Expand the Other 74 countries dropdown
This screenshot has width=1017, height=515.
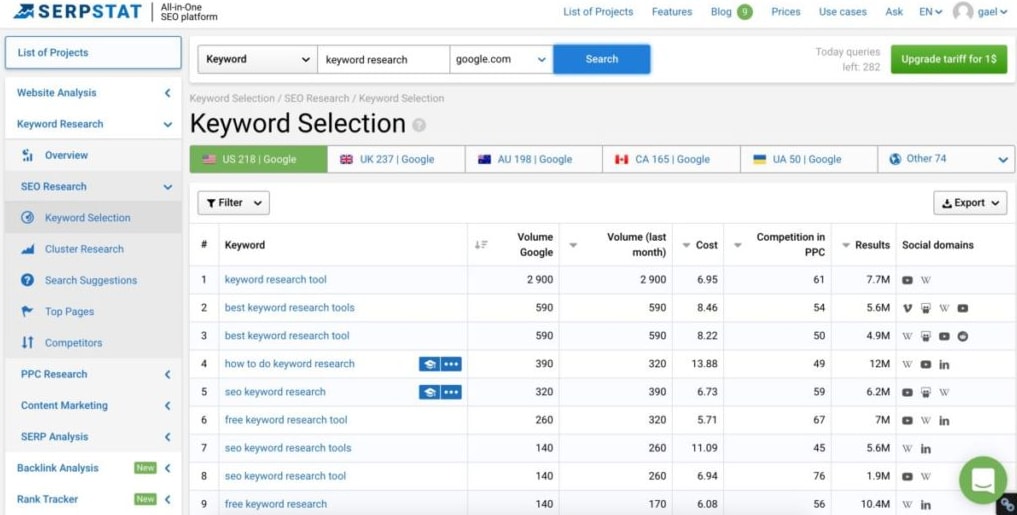coord(946,159)
